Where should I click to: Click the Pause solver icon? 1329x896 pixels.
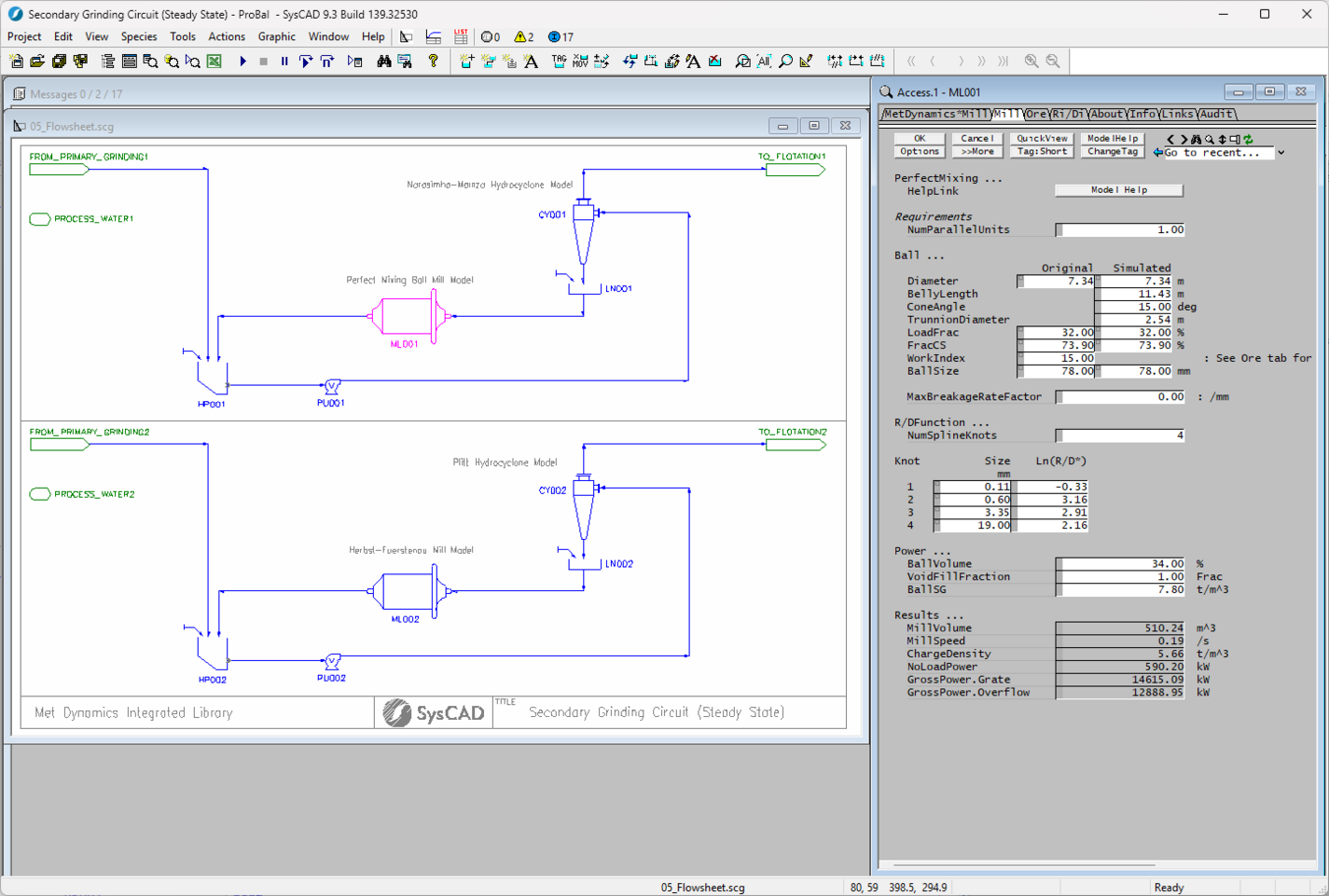click(x=284, y=62)
